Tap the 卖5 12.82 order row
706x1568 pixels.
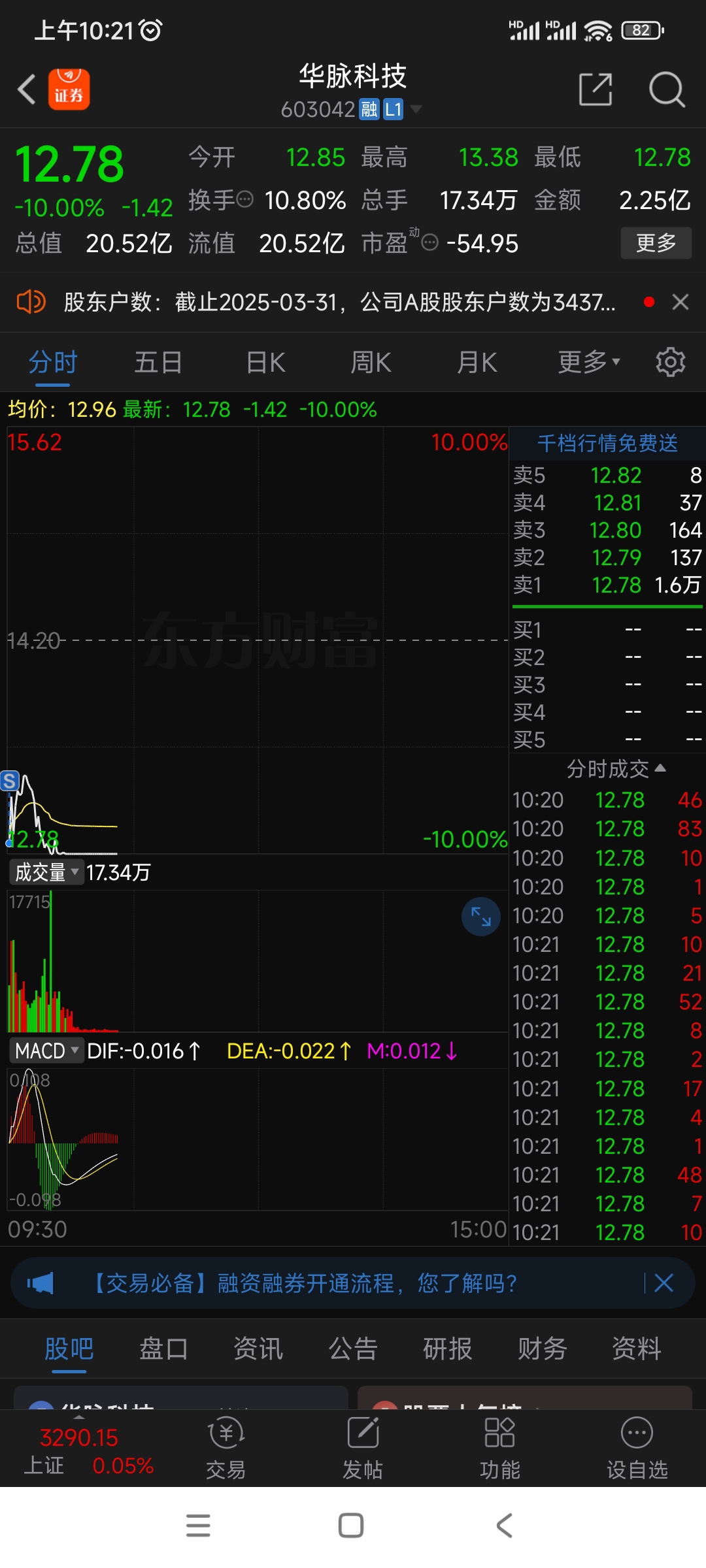pos(607,475)
